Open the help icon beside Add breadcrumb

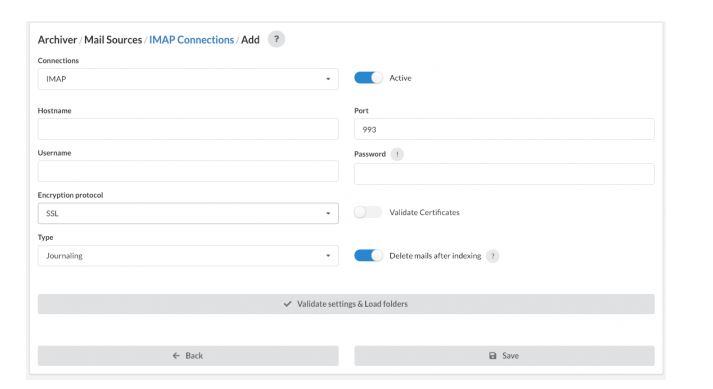pyautogui.click(x=276, y=39)
